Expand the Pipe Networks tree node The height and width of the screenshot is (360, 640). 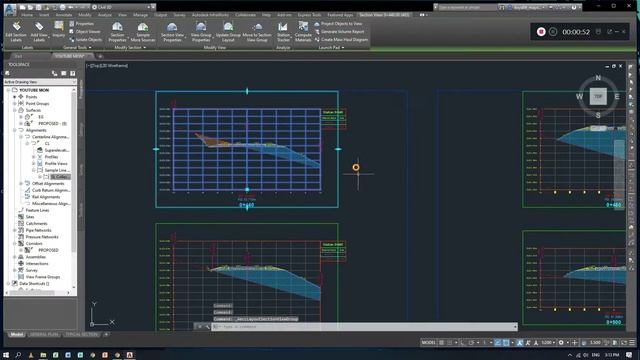point(15,230)
